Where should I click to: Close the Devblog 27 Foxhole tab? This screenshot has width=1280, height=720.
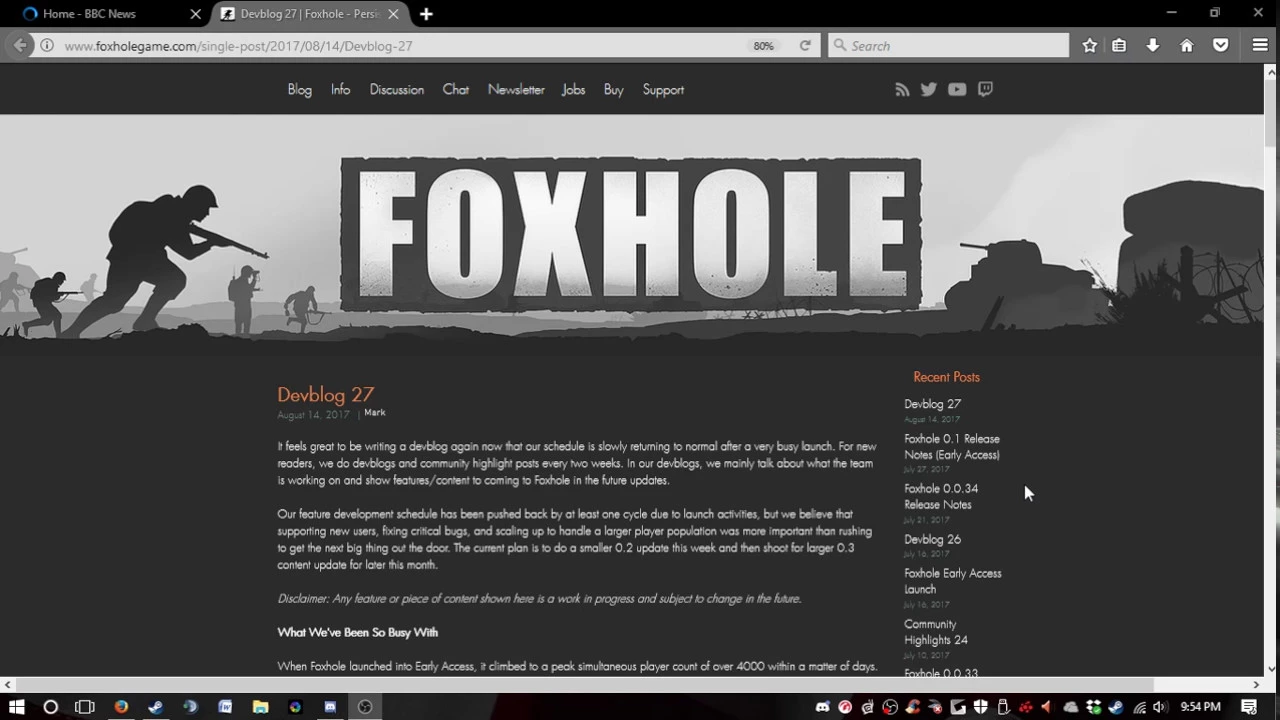pos(393,14)
